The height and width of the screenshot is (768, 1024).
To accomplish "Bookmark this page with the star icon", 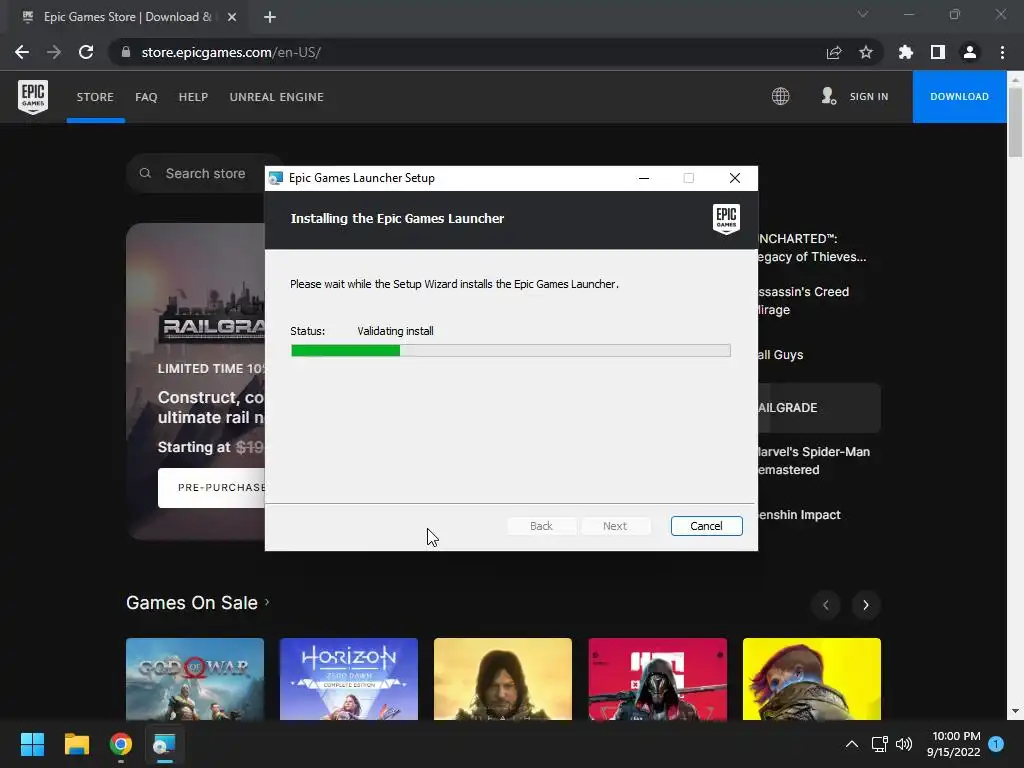I will pyautogui.click(x=866, y=52).
